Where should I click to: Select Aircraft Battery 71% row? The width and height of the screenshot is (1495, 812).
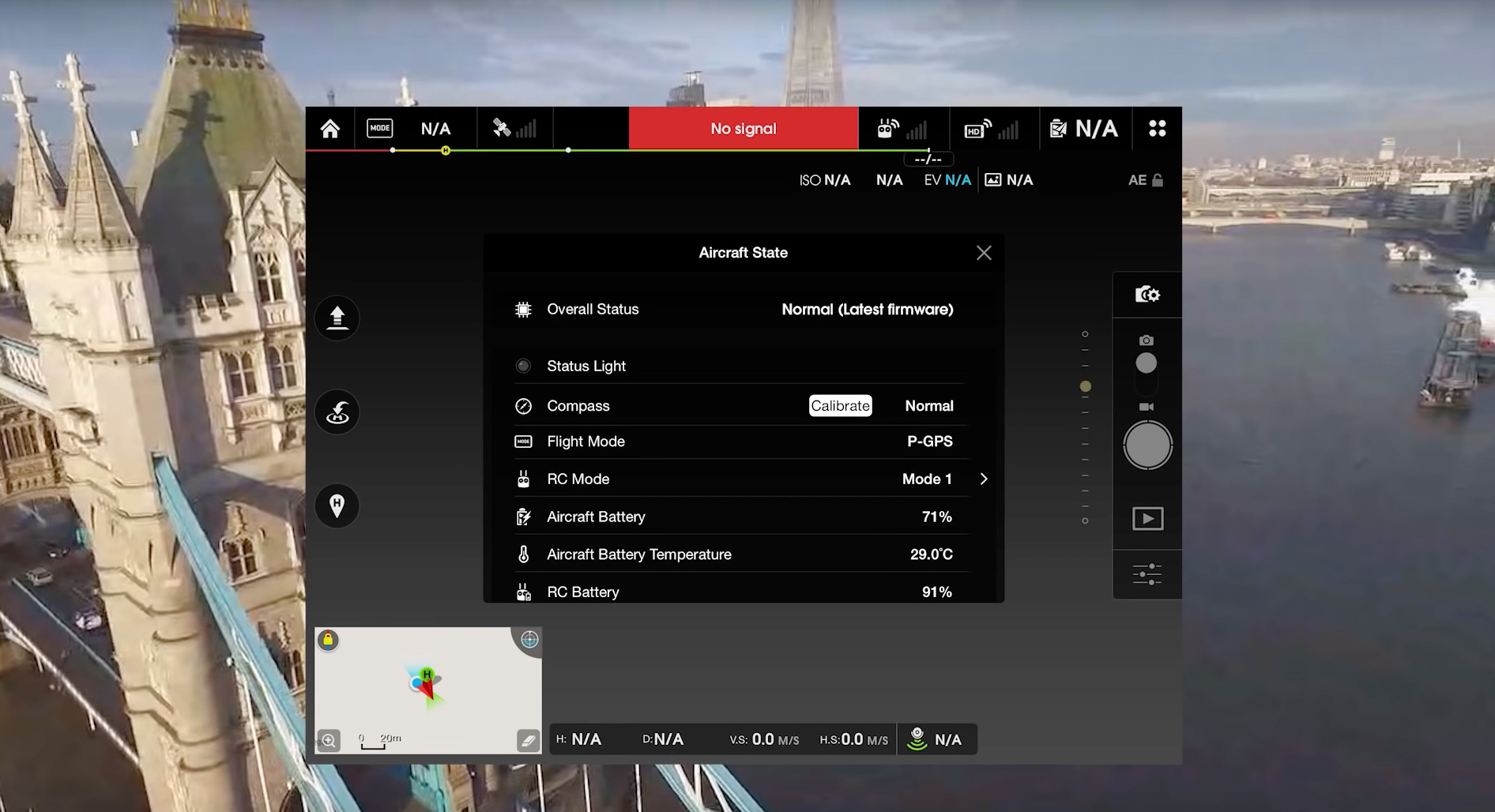coord(741,517)
